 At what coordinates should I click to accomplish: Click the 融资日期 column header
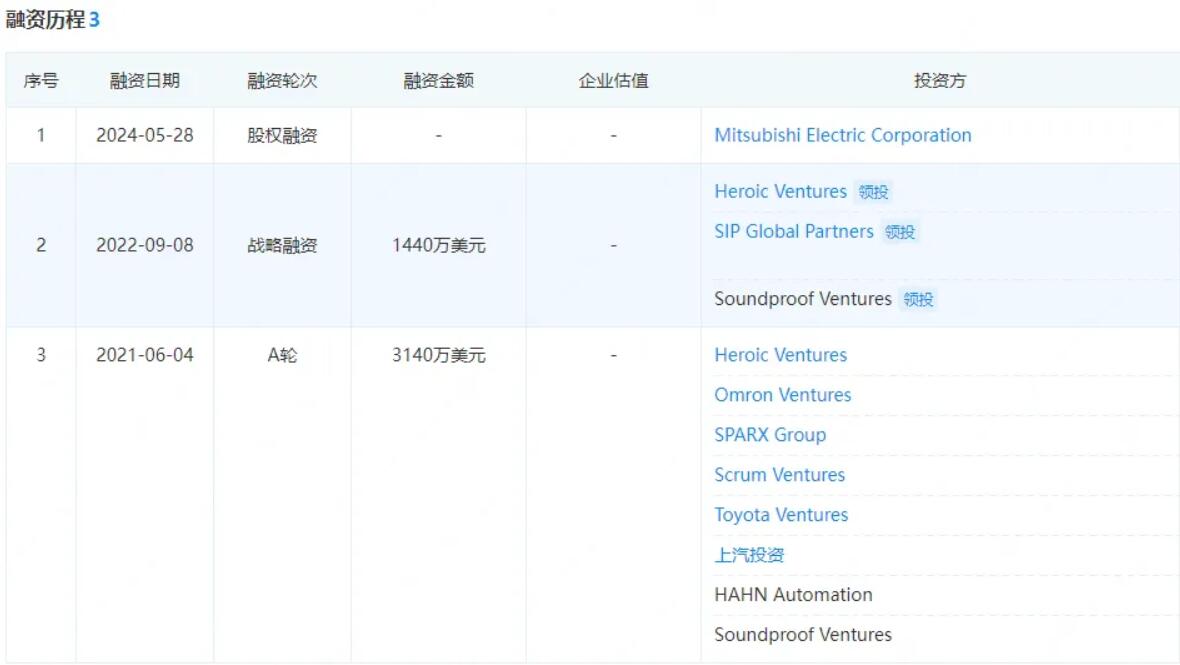tap(144, 80)
